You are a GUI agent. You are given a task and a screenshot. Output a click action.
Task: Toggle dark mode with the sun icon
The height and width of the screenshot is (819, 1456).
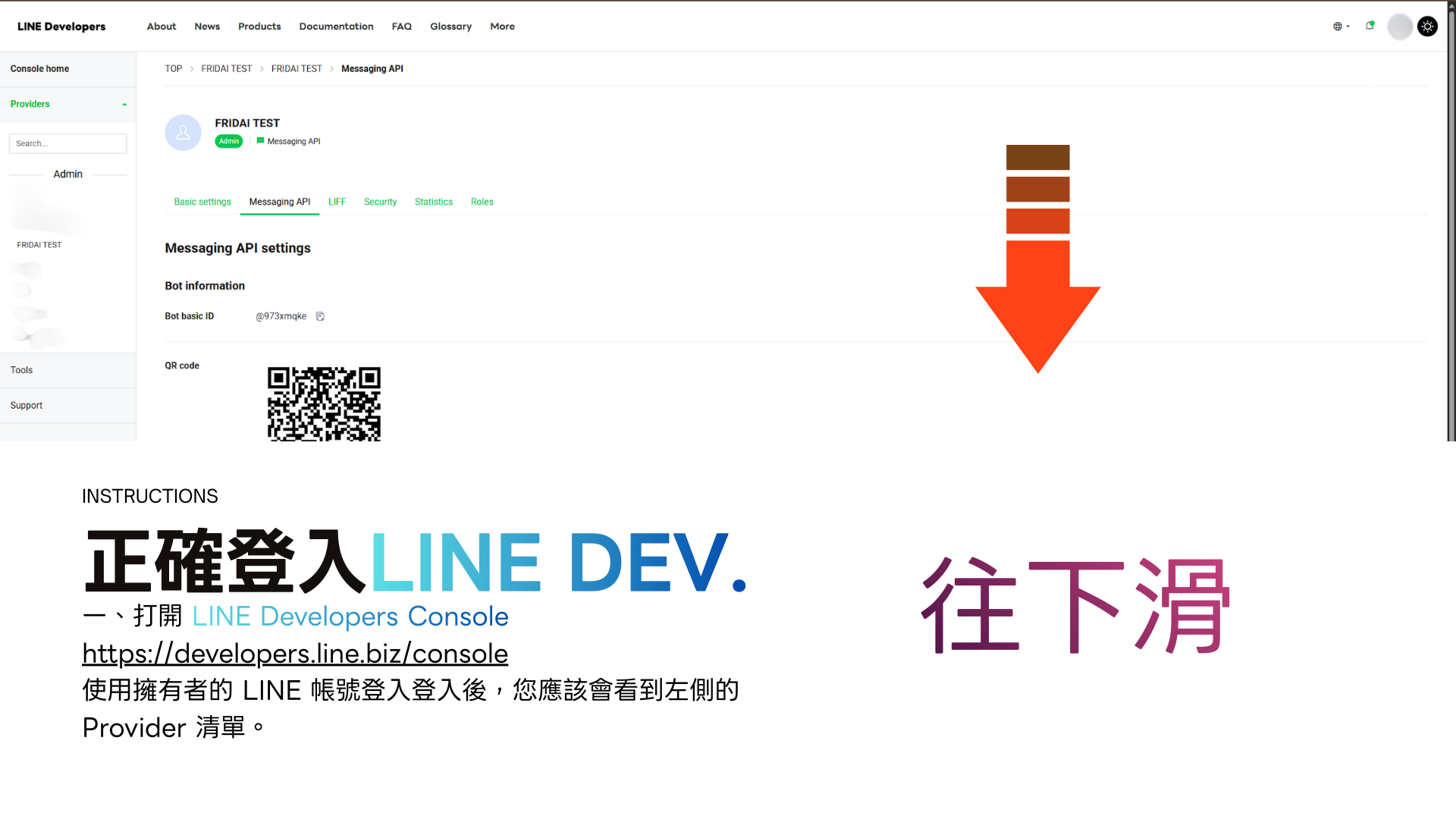[x=1428, y=26]
